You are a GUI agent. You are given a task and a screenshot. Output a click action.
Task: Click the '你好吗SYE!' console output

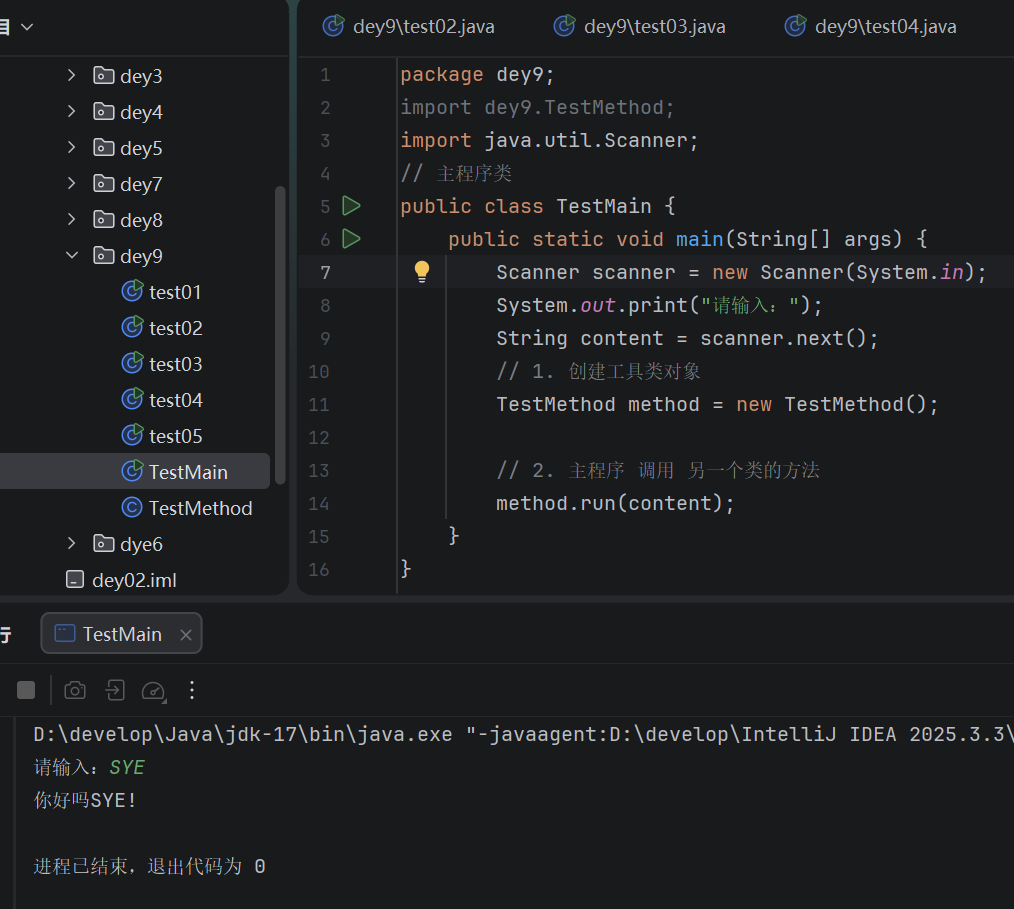pyautogui.click(x=85, y=800)
